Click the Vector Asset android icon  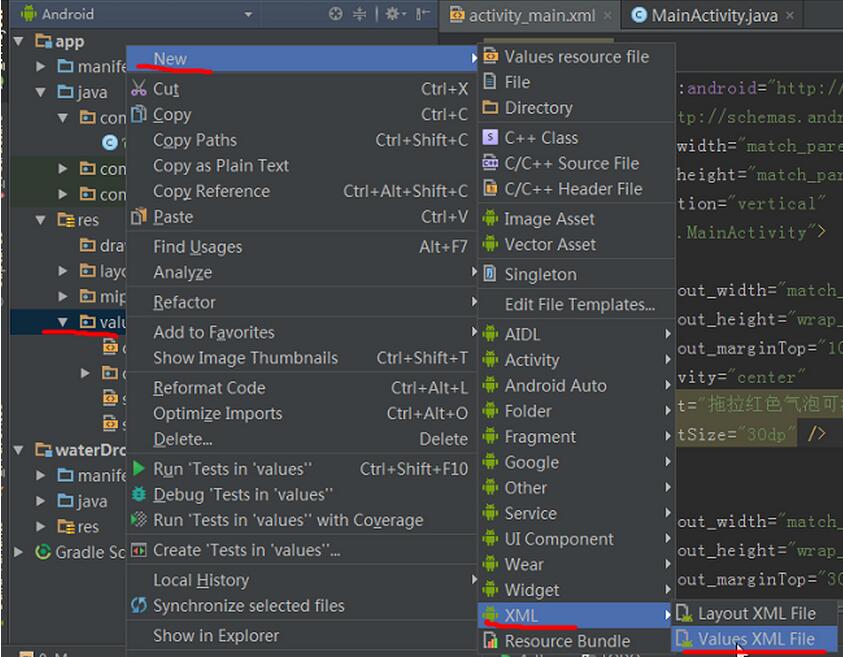coord(490,244)
